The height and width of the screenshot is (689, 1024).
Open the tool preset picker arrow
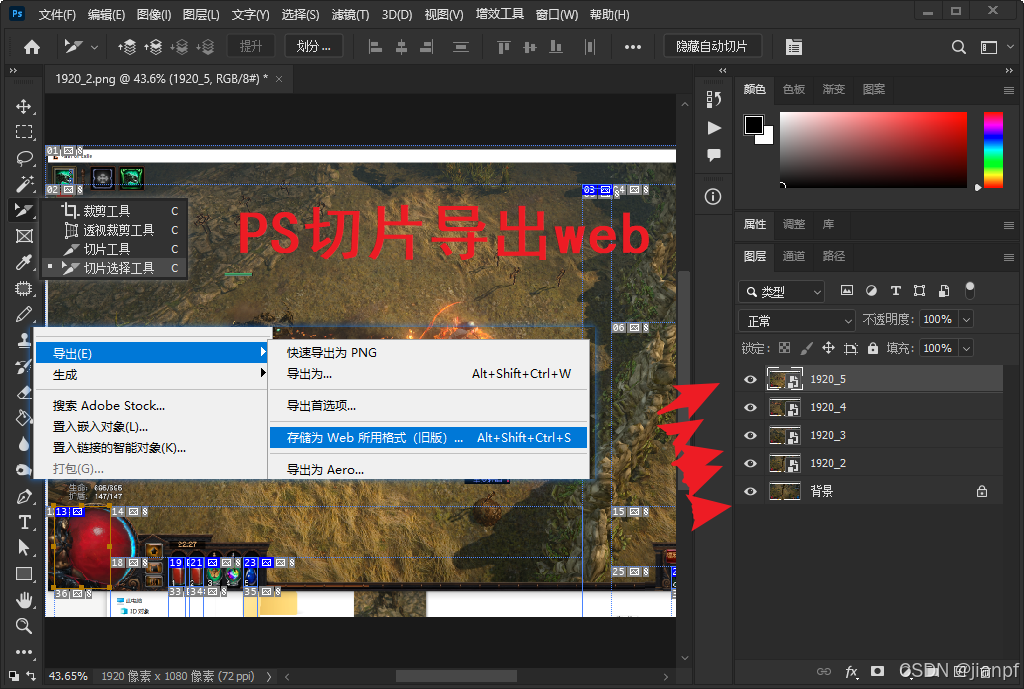tap(94, 47)
